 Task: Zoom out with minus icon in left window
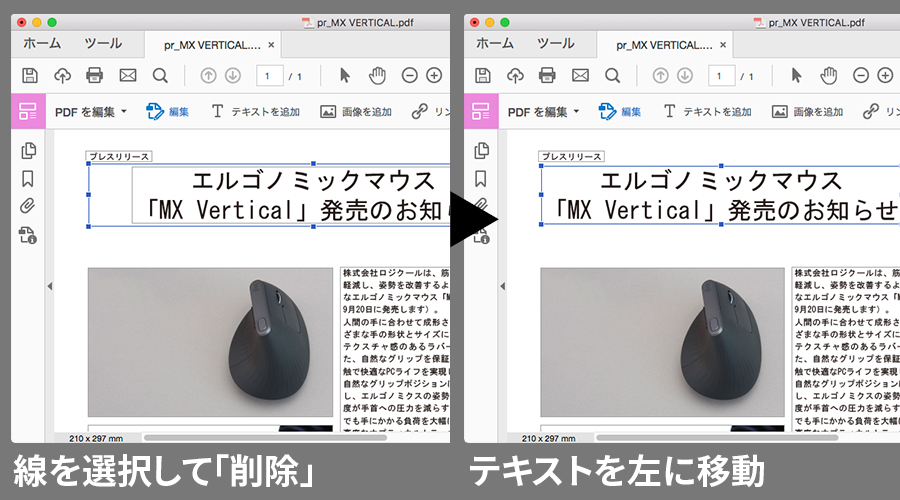point(409,75)
